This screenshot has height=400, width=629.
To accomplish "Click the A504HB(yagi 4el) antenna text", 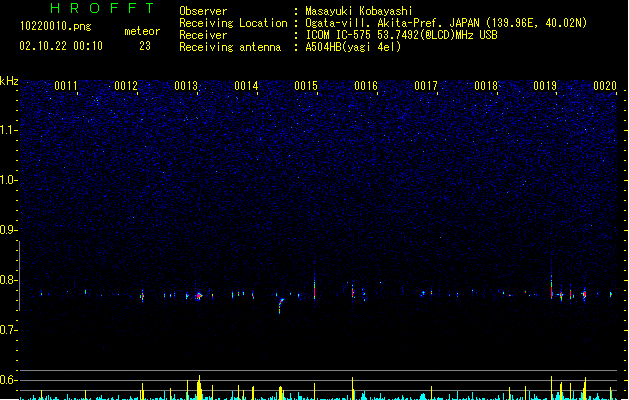I will (353, 47).
